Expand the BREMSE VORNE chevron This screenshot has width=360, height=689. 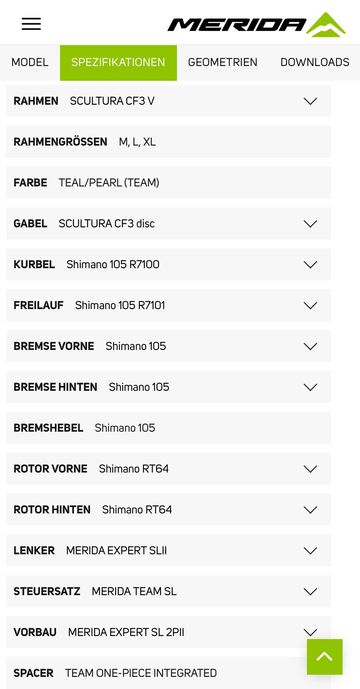310,346
